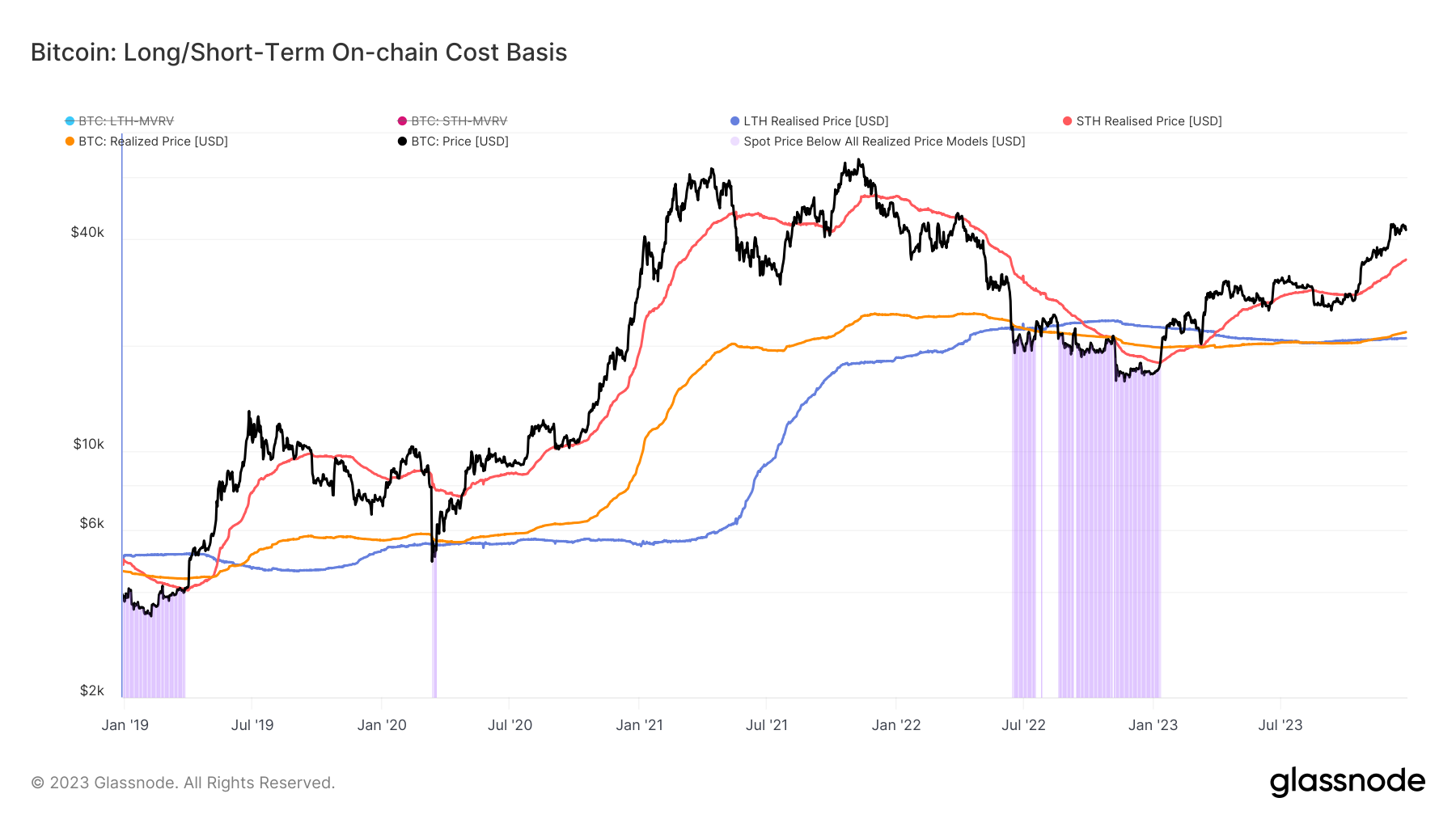Click the Long/Short-Term On-chain Cost Basis title
This screenshot has height=819, width=1456.
click(298, 53)
